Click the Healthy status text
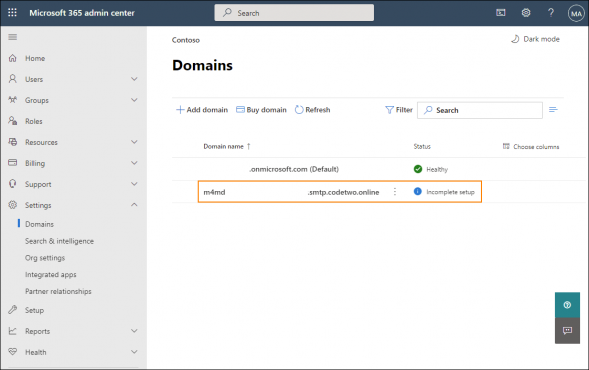This screenshot has width=589, height=370. pyautogui.click(x=437, y=169)
